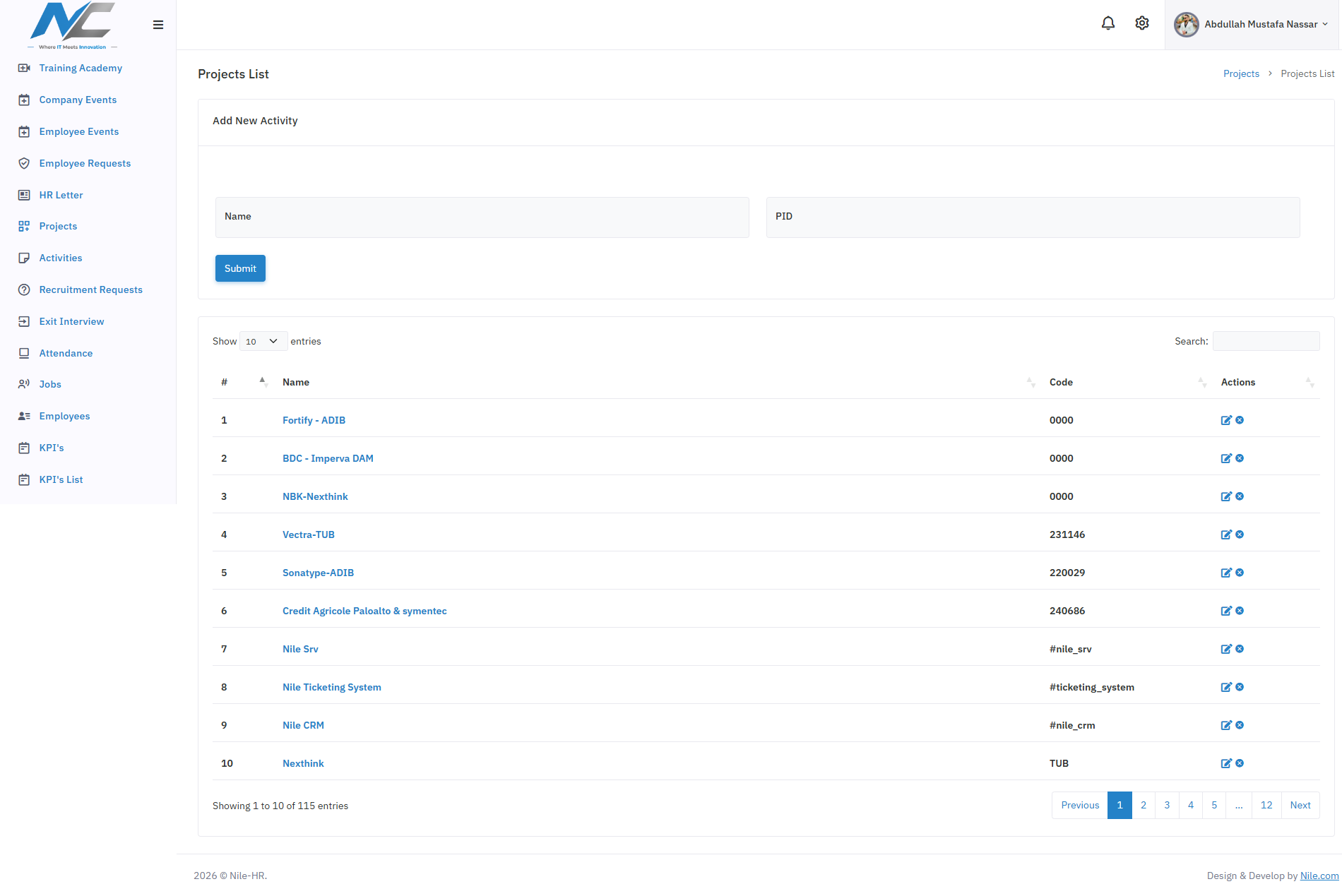Select the #nile_crm code cell
1342x896 pixels.
tap(1072, 725)
